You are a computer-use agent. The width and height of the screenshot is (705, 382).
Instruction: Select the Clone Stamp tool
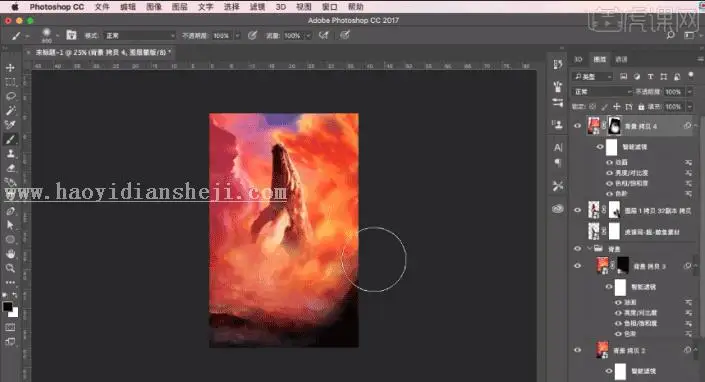coord(10,154)
